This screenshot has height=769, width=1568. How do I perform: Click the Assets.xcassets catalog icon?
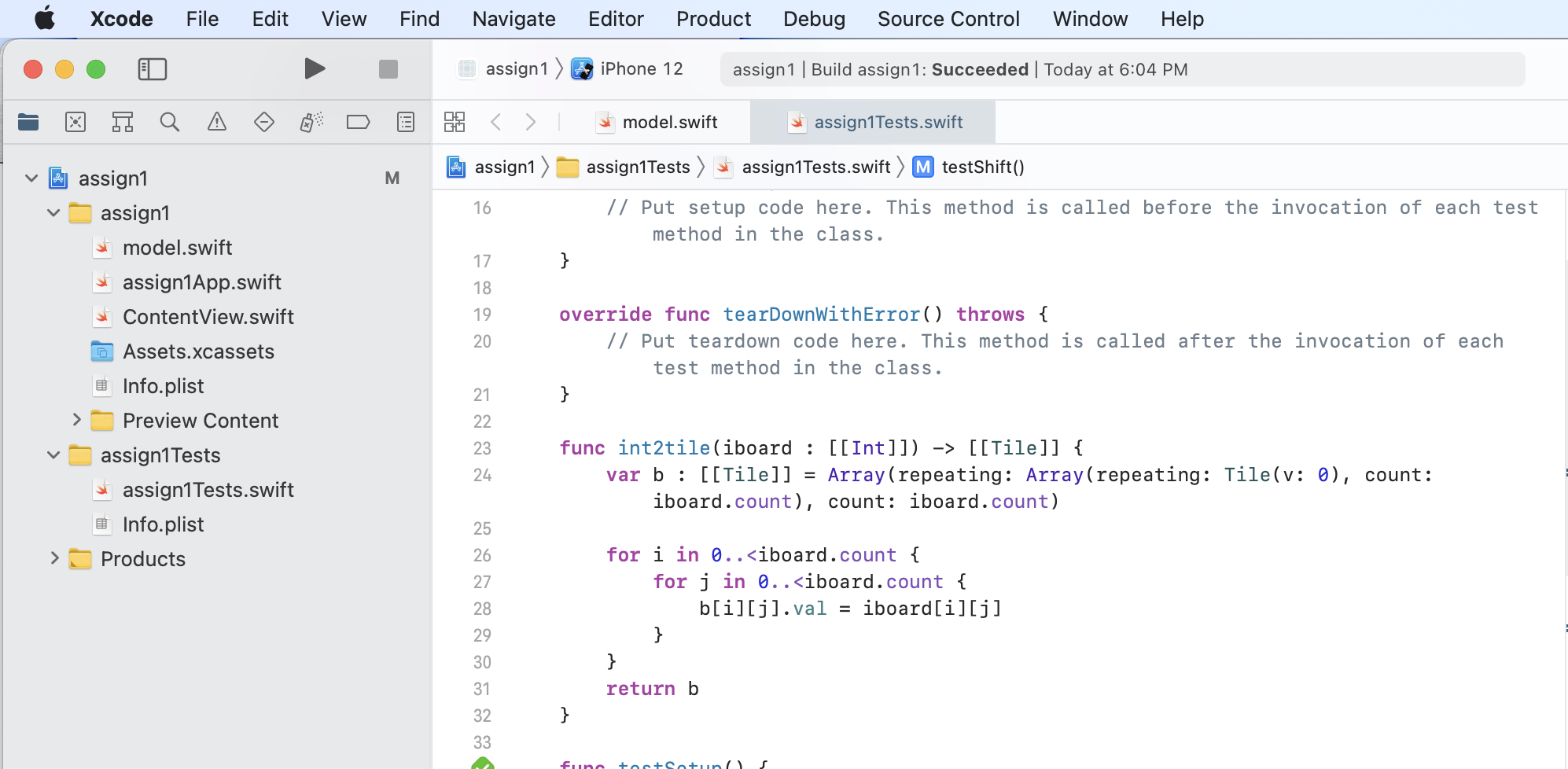coord(102,351)
